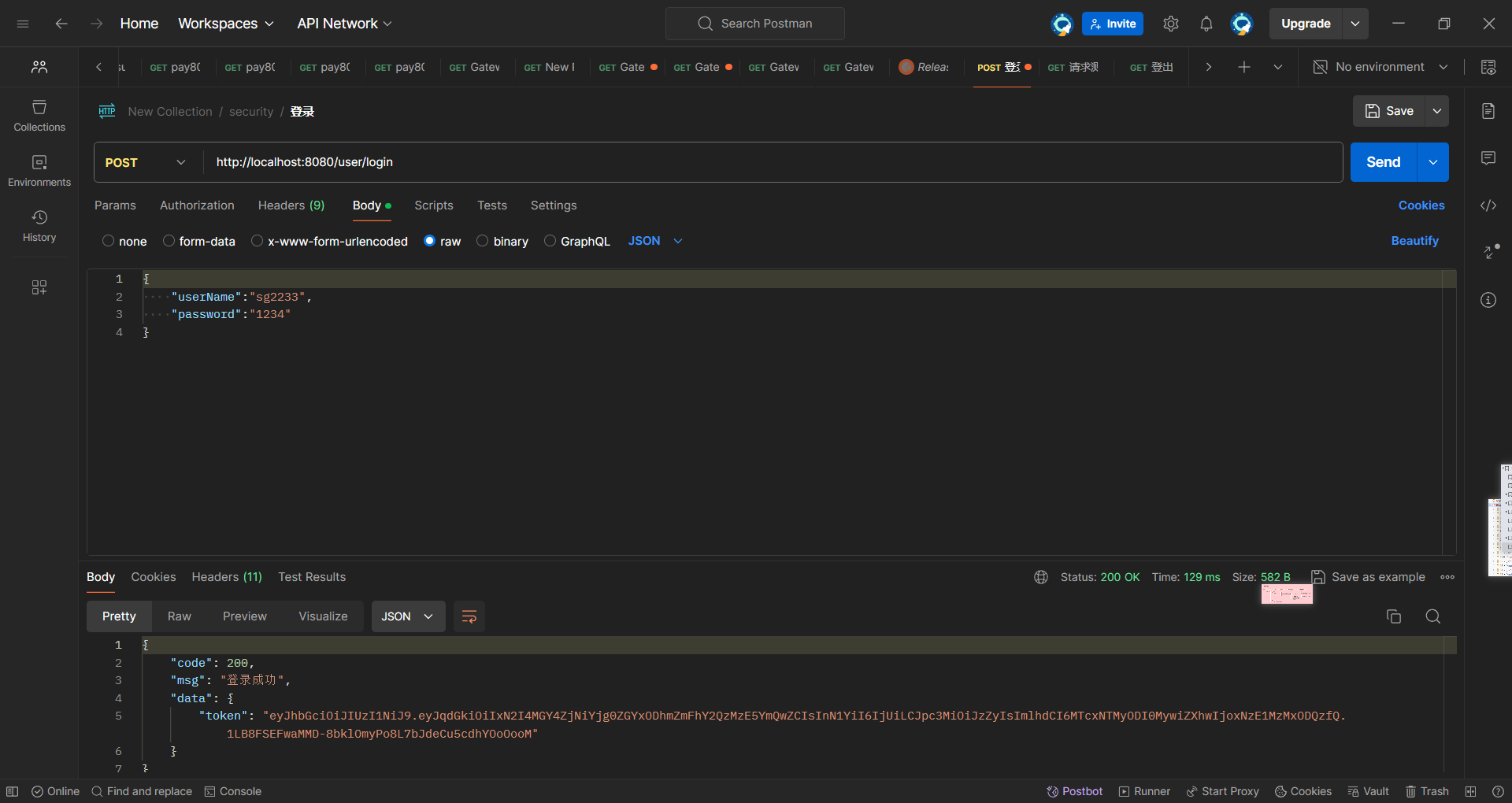1512x803 pixels.
Task: Switch to the Params tab
Action: (x=115, y=205)
